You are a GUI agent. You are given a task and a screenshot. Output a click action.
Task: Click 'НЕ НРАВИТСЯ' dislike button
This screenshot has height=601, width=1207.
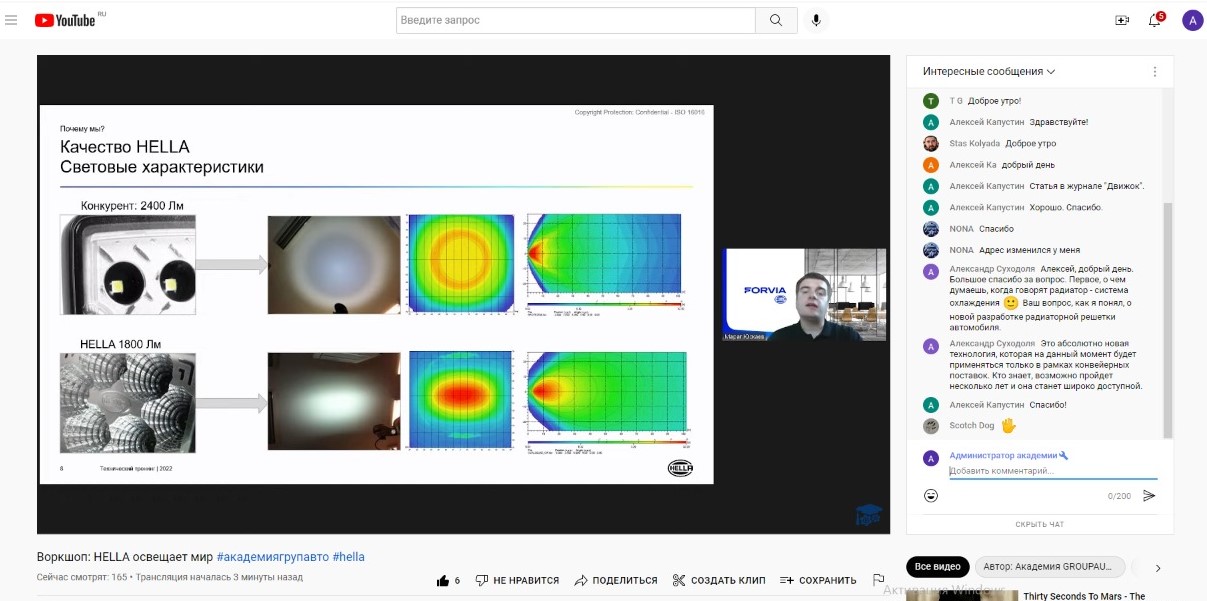(516, 580)
